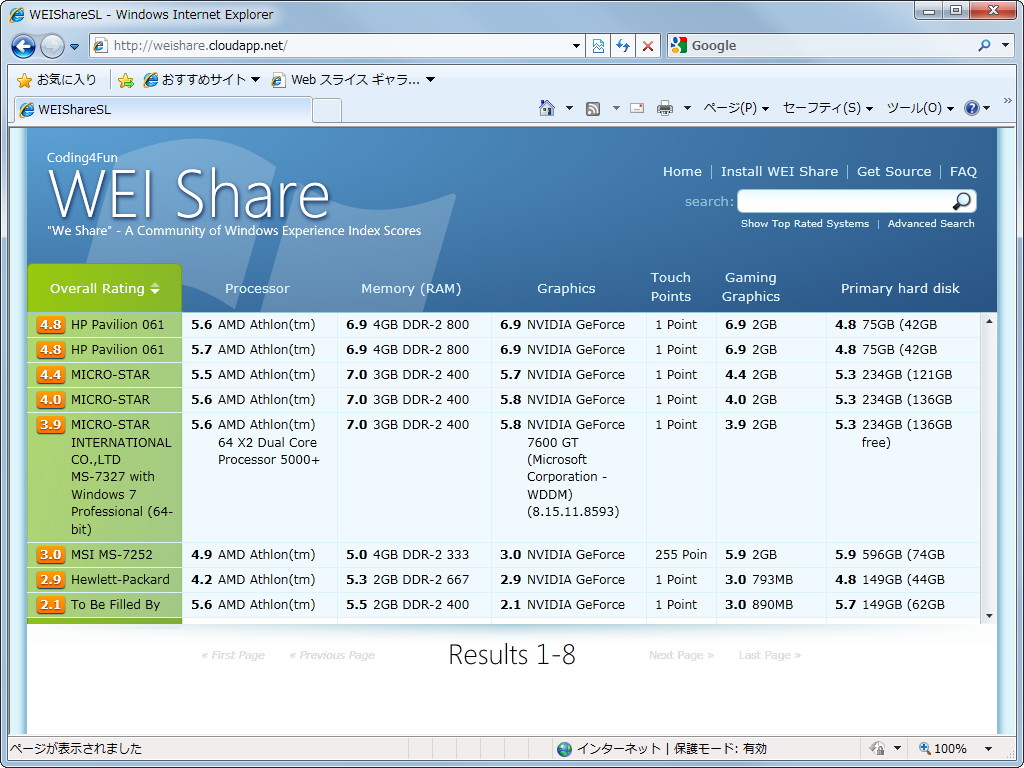
Task: Open Compatibility View
Action: tap(598, 46)
